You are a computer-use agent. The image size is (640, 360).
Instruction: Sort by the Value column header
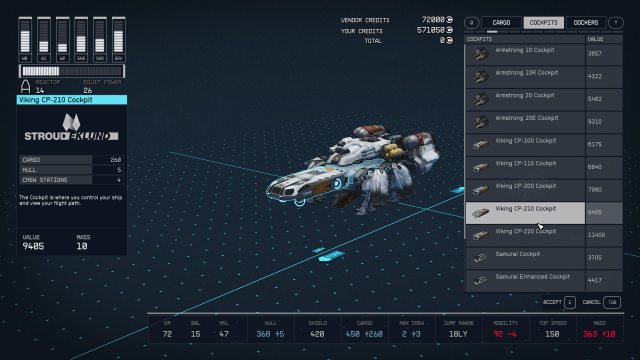(604, 39)
